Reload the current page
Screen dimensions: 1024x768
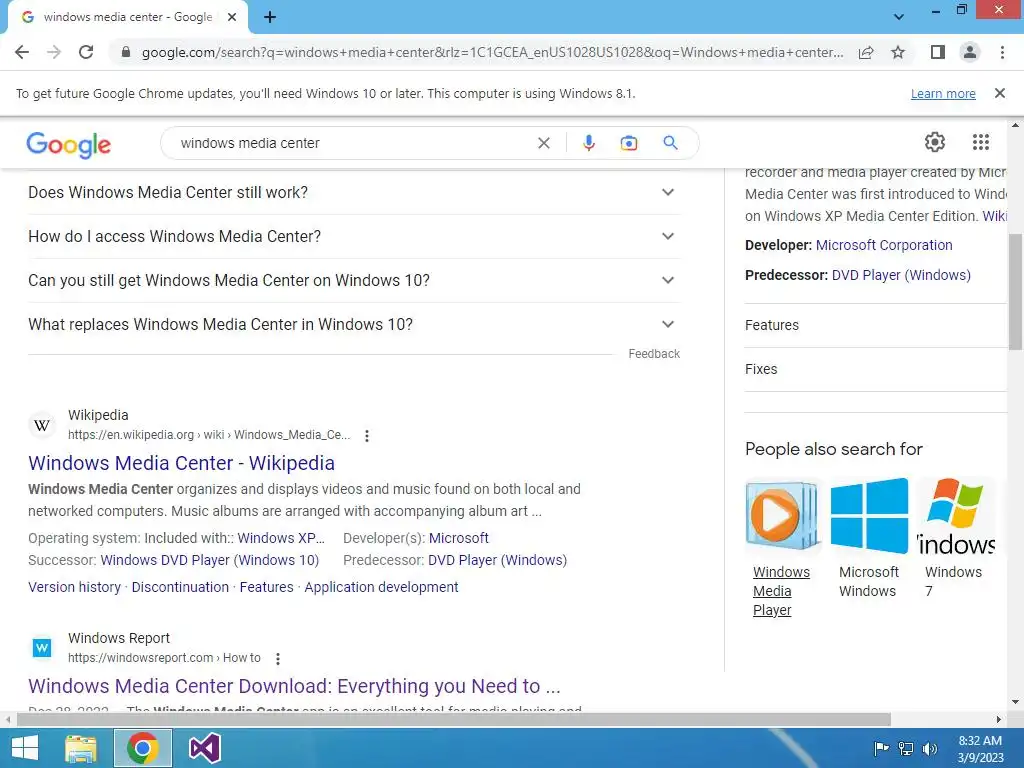tap(86, 52)
